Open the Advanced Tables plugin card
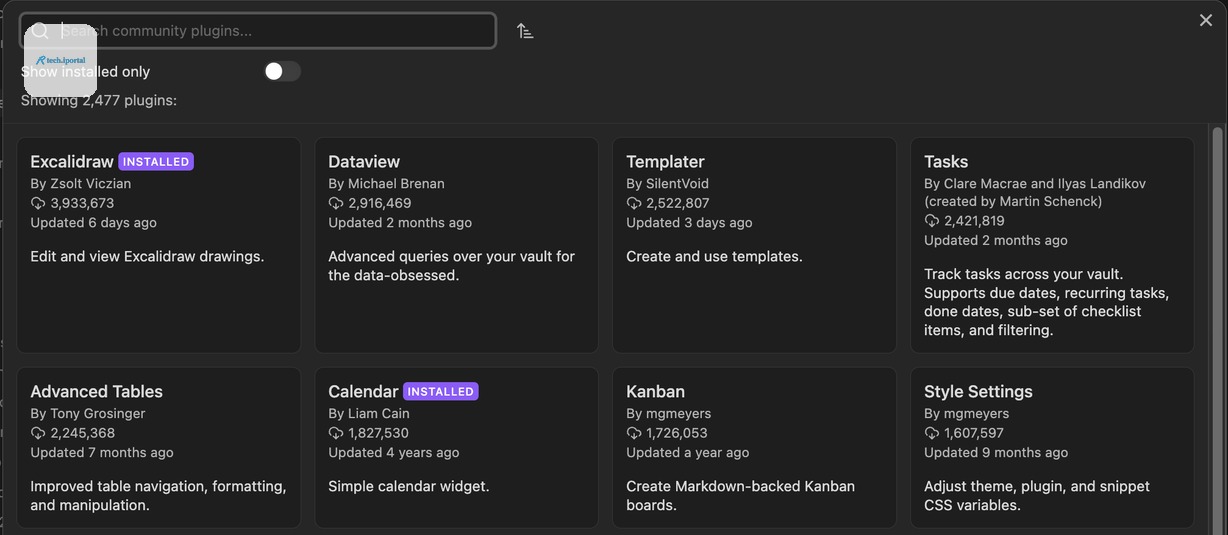Screen dimensions: 1228x535 click(159, 448)
